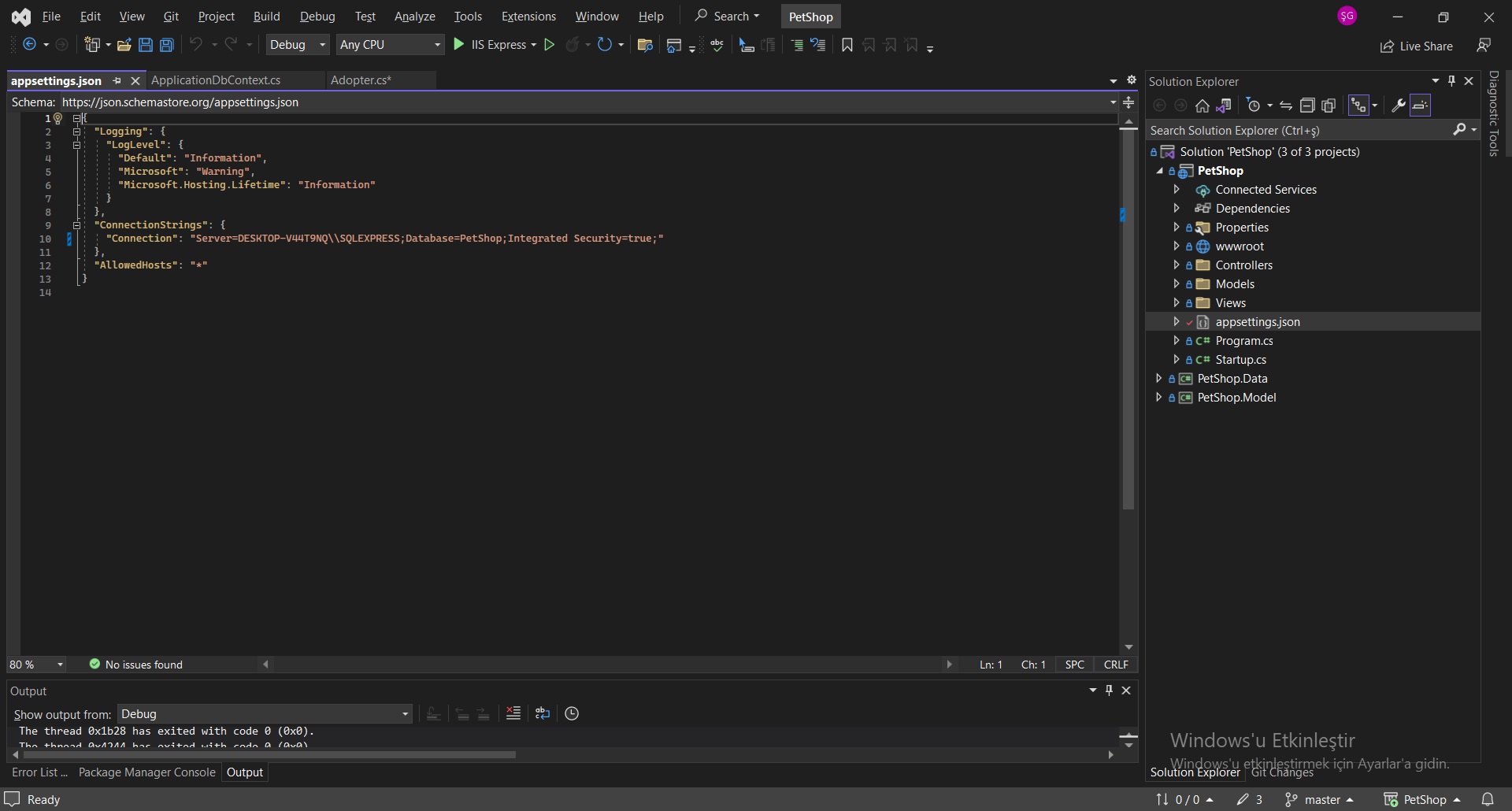This screenshot has height=811, width=1512.
Task: Click the No issues found indicator
Action: pyautogui.click(x=136, y=665)
